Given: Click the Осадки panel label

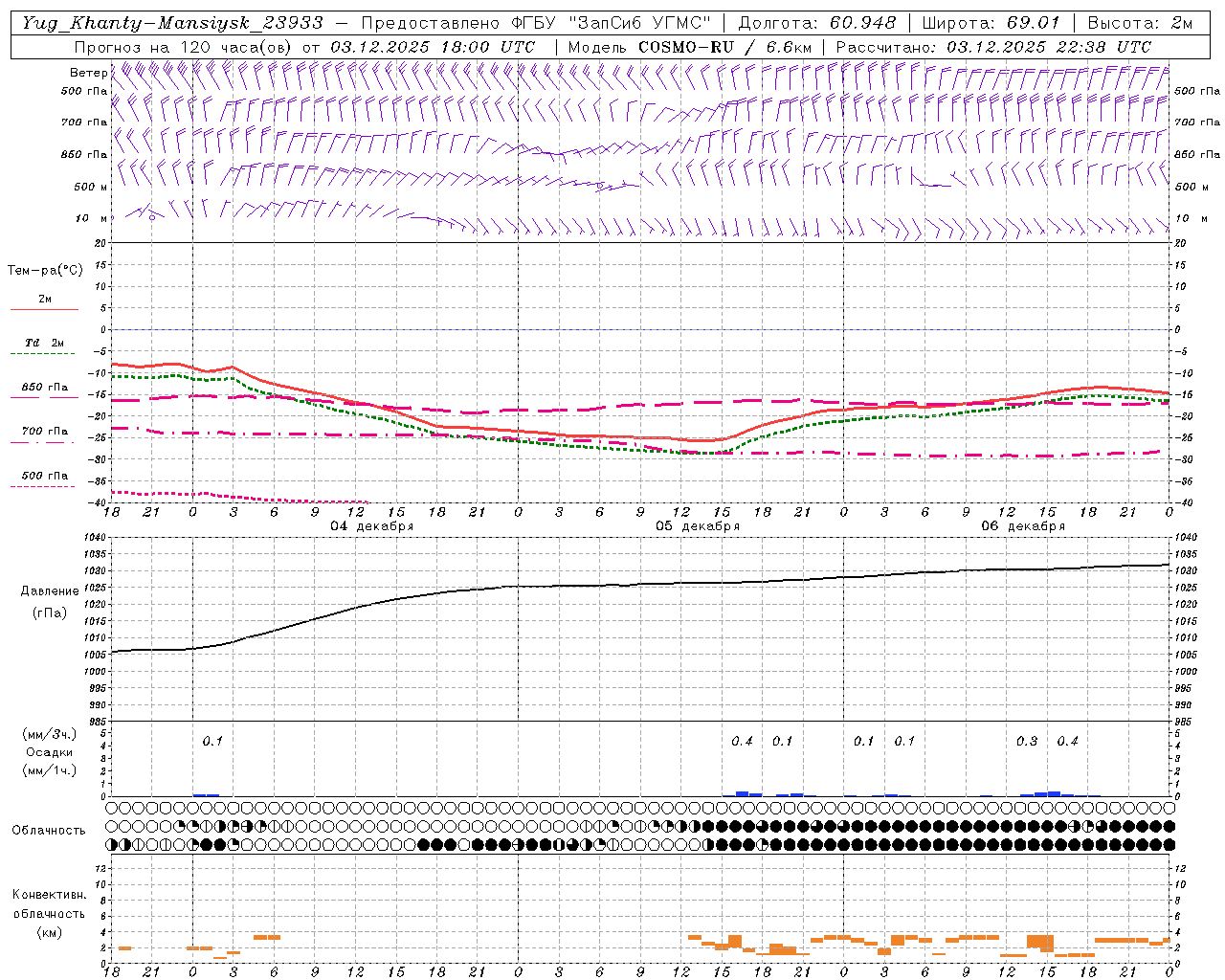Looking at the screenshot, I should [x=50, y=752].
